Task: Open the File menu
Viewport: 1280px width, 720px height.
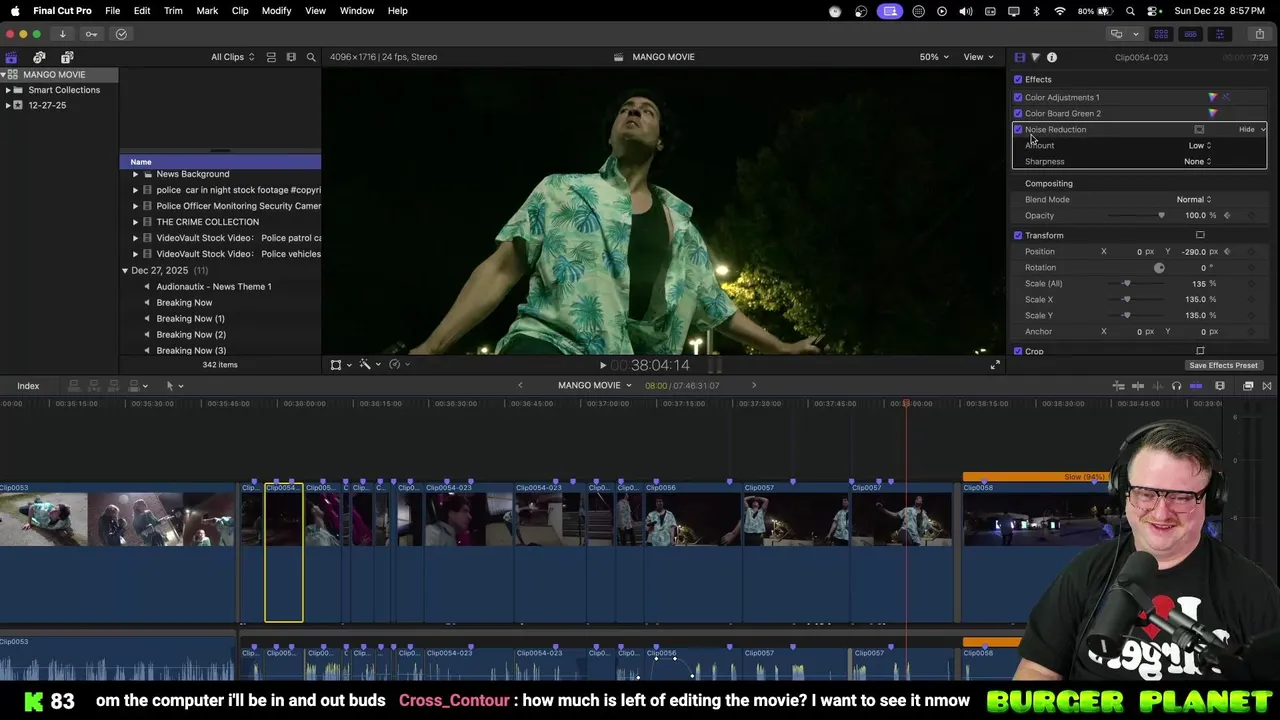Action: (113, 11)
